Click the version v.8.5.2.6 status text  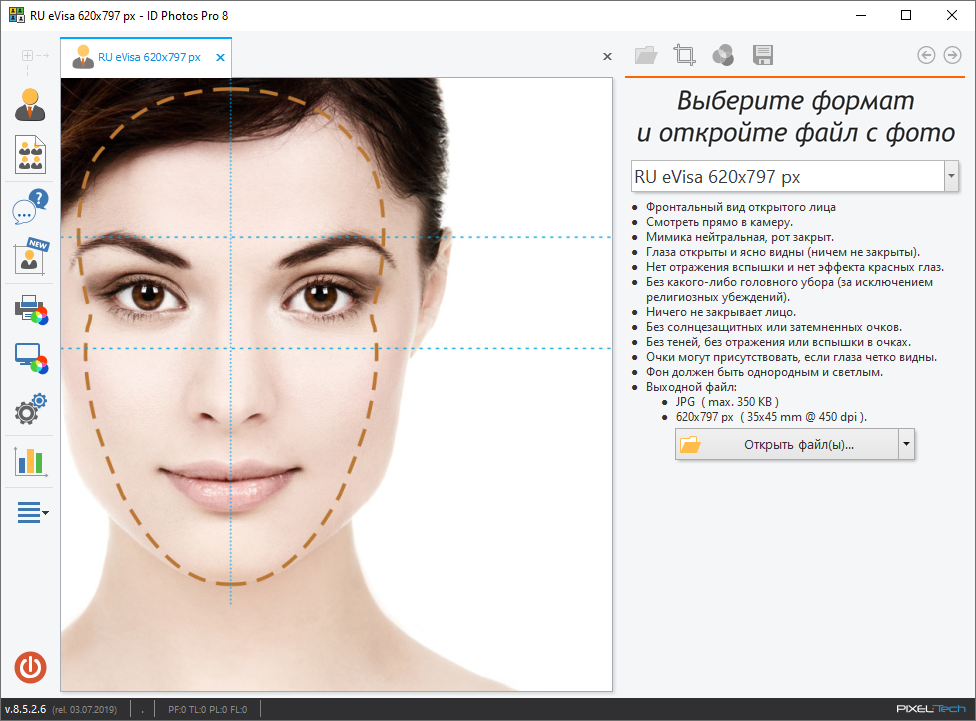tap(26, 709)
